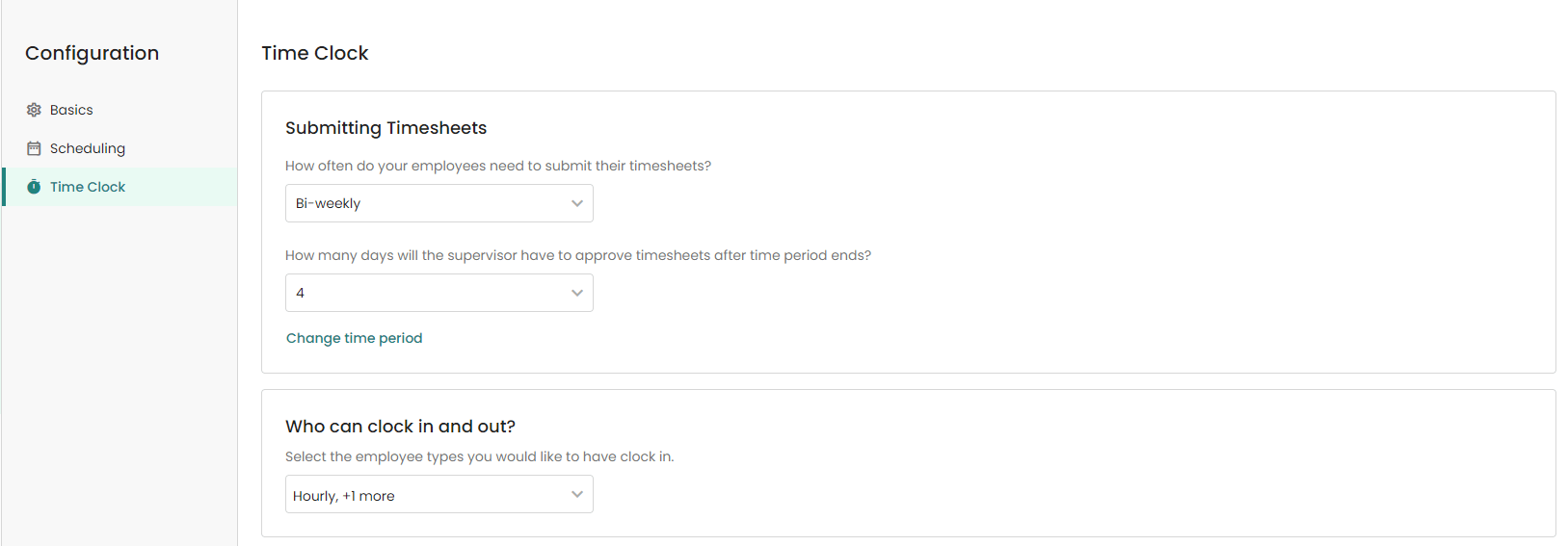Click the Configuration sidebar heading

[92, 53]
